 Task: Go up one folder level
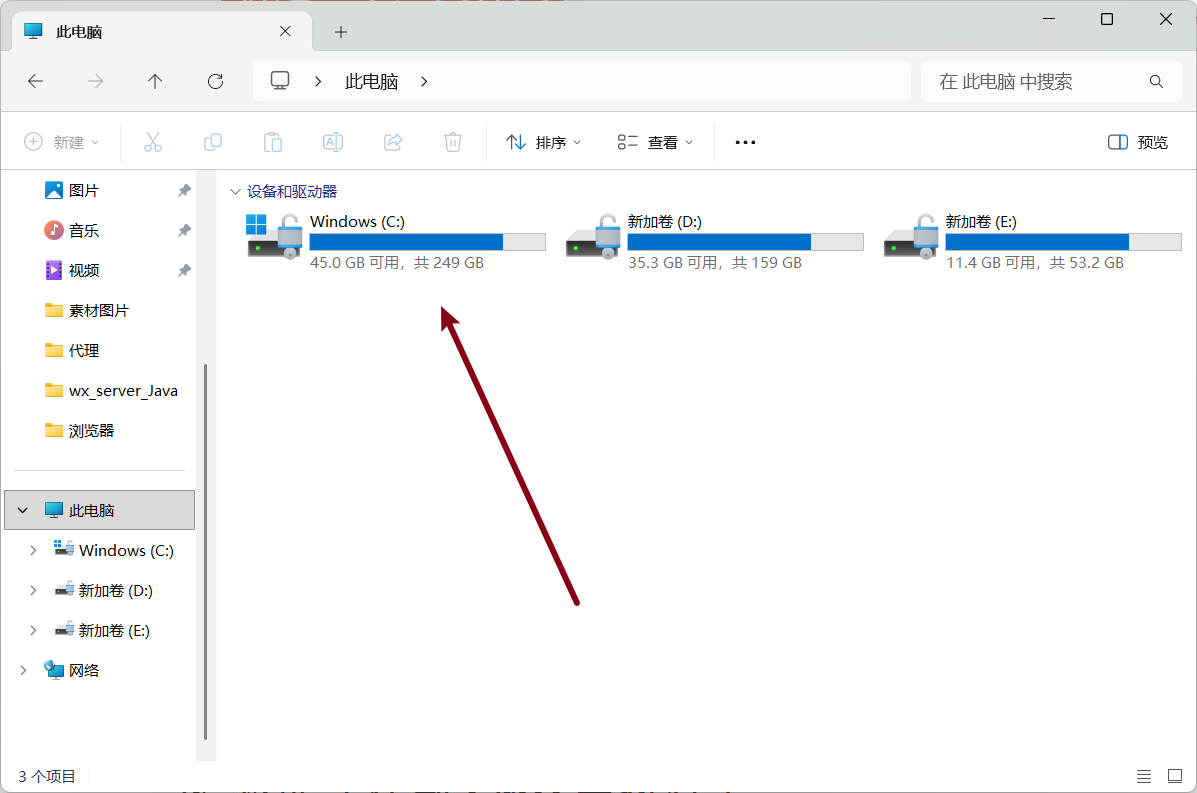[x=155, y=82]
